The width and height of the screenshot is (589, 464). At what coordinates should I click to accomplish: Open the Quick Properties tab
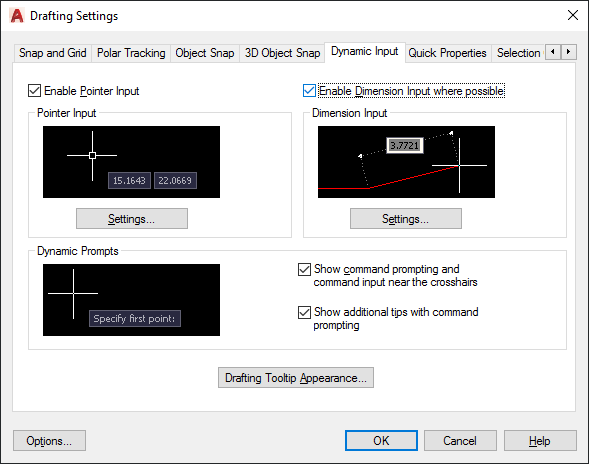(447, 53)
